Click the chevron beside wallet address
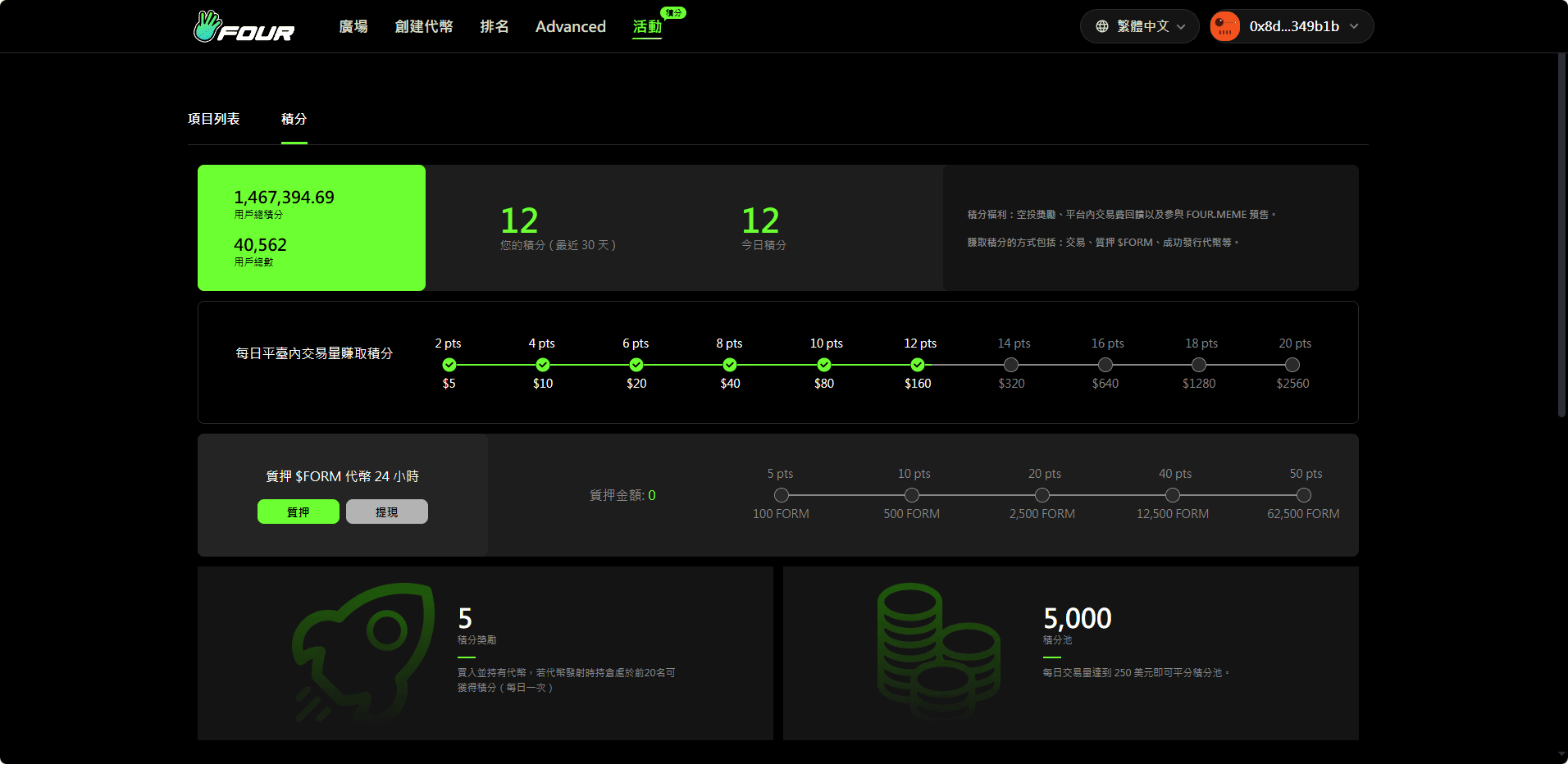 (x=1354, y=26)
